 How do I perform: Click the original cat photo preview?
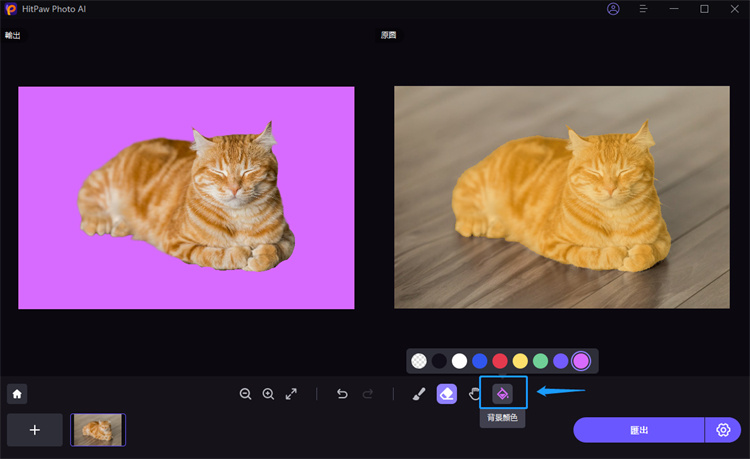(x=562, y=197)
